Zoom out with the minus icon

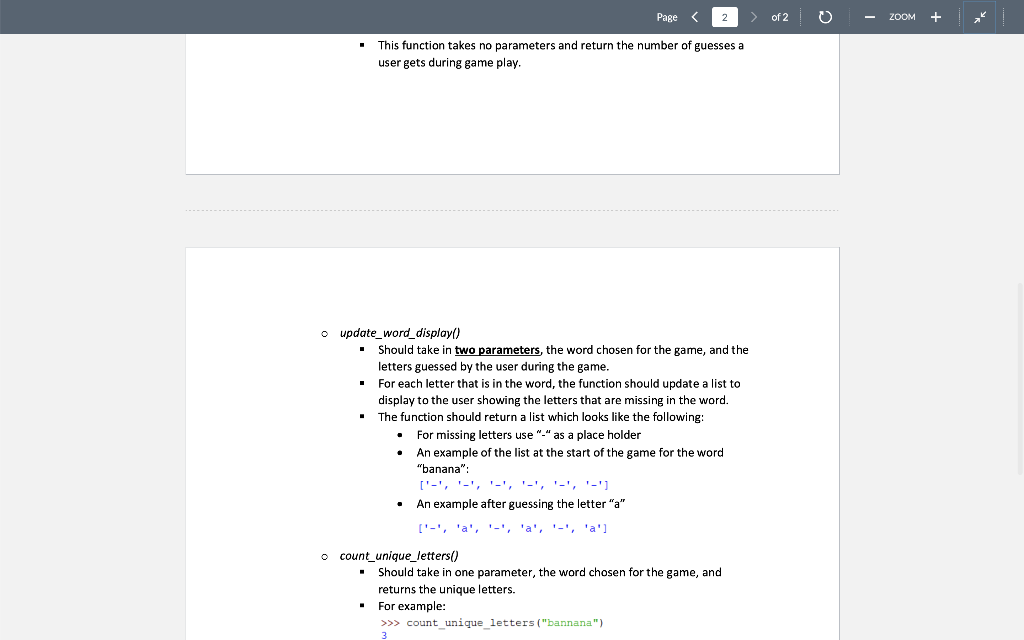point(869,17)
